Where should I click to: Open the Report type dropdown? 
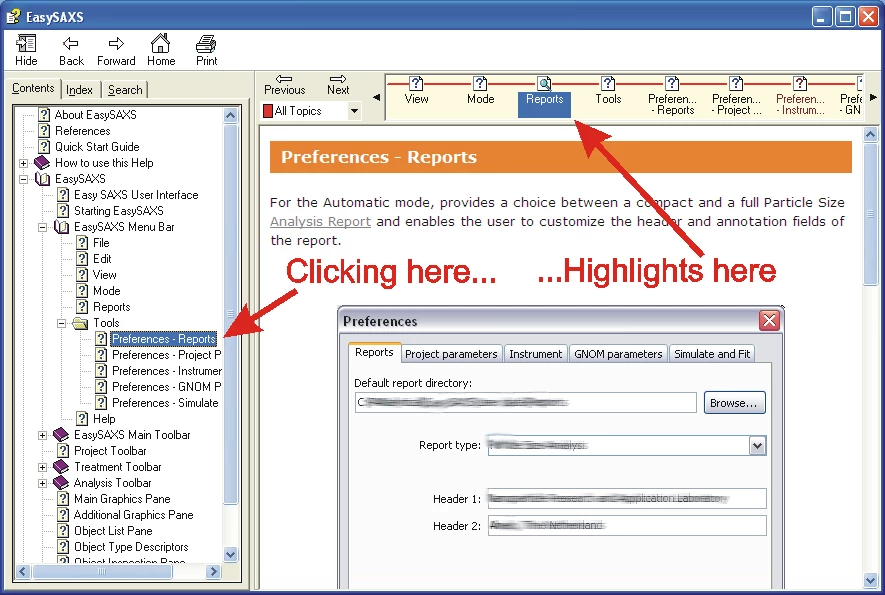click(x=757, y=445)
